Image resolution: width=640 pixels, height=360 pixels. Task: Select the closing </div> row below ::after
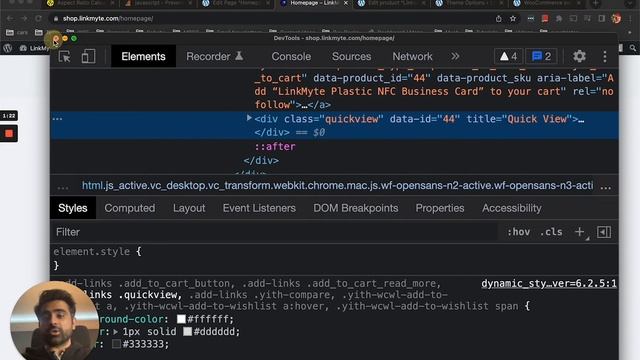(261, 160)
